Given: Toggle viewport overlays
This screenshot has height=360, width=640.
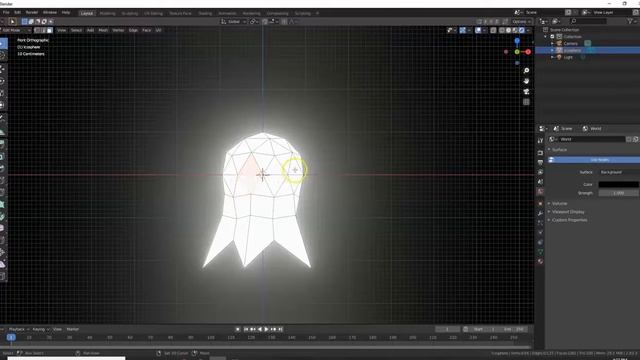Looking at the screenshot, I should click(478, 30).
